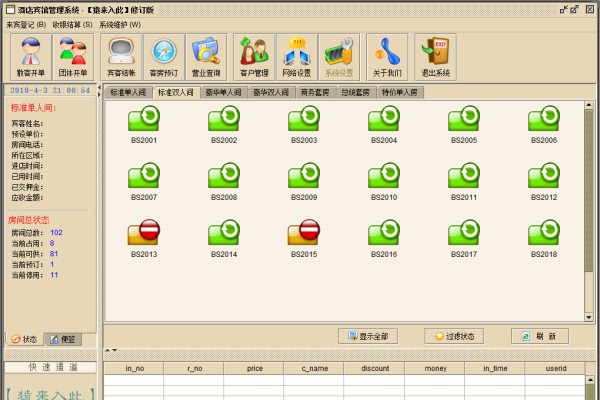Open 宾客结帐 guest checkout
600x400 pixels.
click(x=121, y=57)
